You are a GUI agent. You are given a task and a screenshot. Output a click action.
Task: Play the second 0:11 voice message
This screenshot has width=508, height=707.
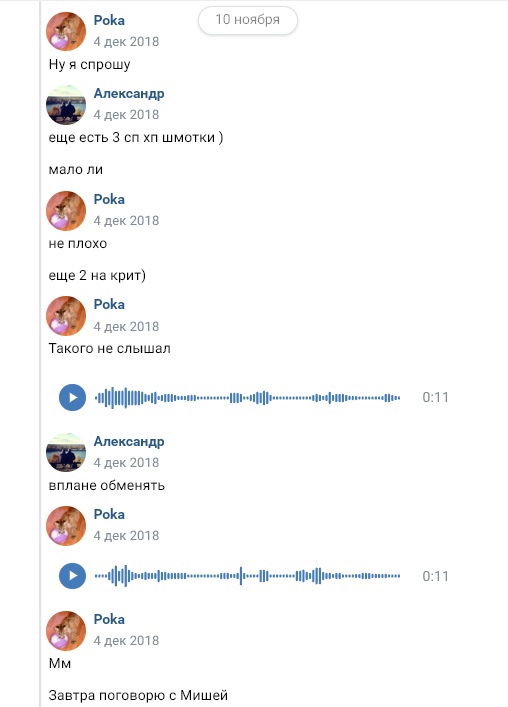click(x=72, y=576)
